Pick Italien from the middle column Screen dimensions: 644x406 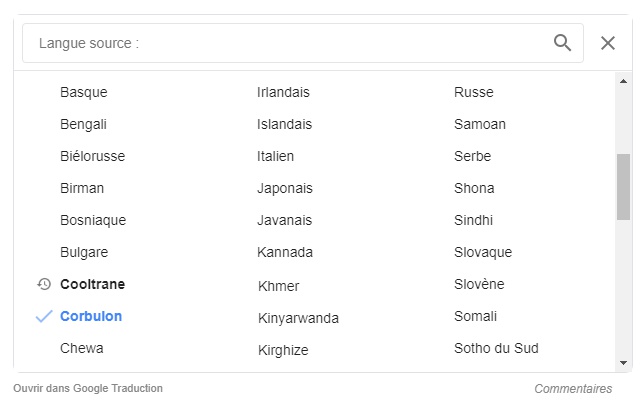click(275, 156)
